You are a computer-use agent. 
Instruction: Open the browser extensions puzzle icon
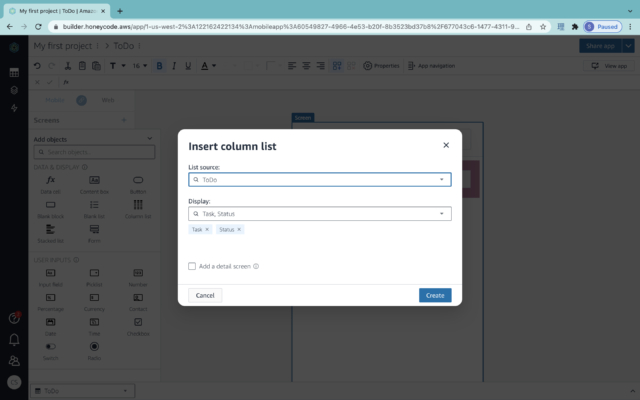click(x=575, y=27)
